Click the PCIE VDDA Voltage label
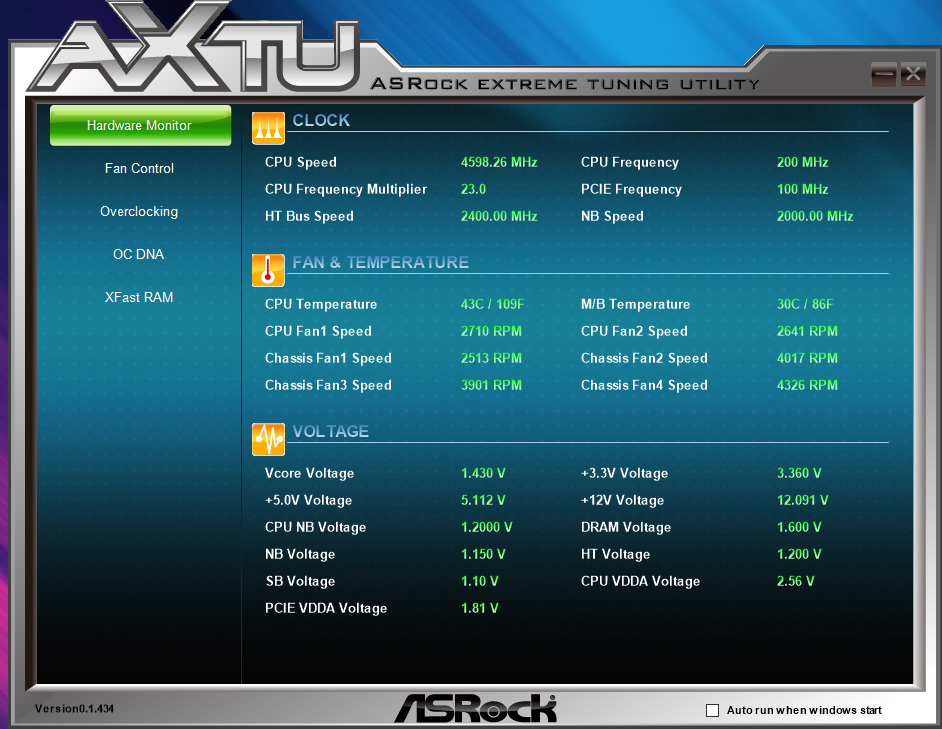 [326, 608]
